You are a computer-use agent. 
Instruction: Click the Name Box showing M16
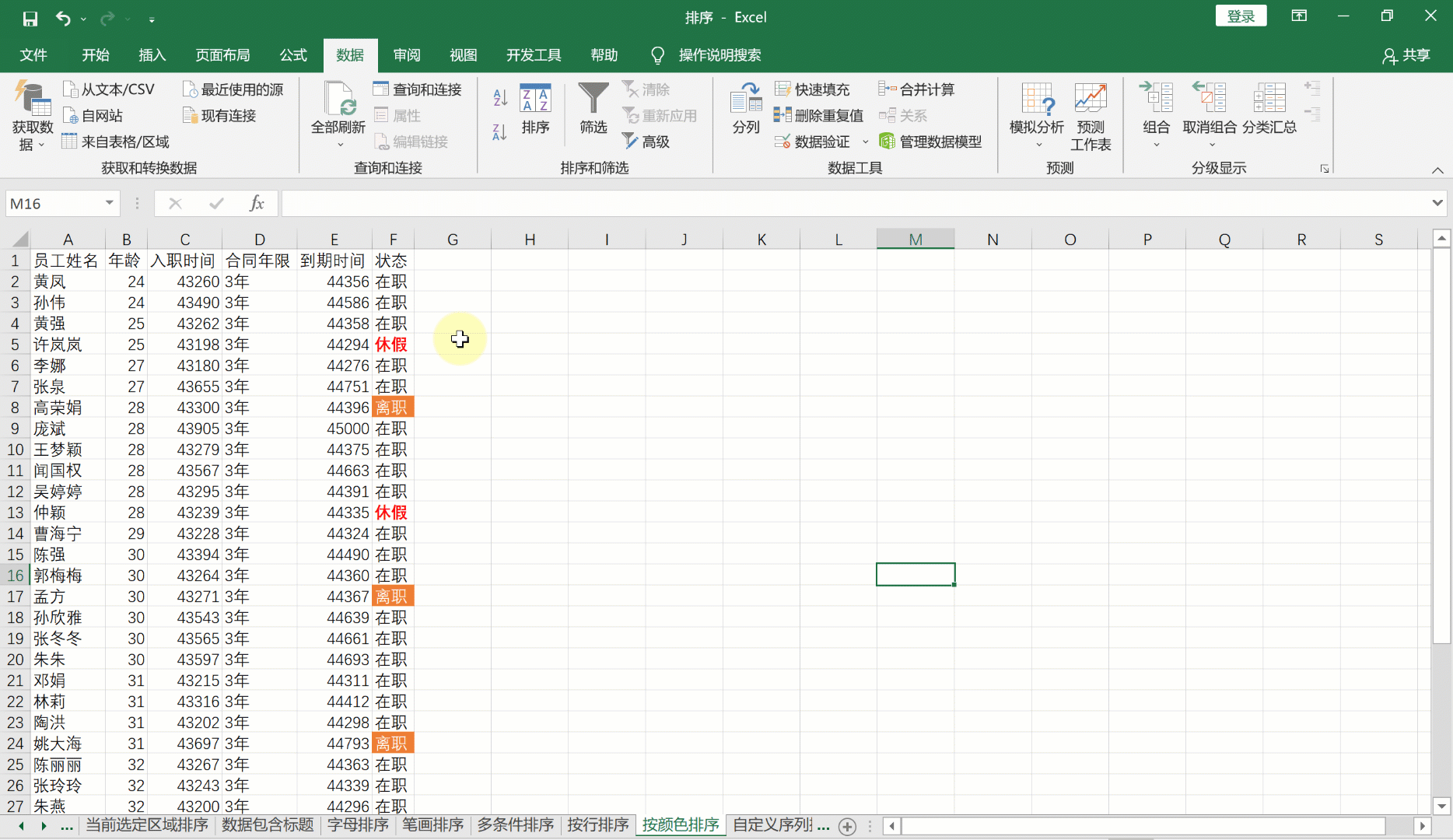(53, 204)
